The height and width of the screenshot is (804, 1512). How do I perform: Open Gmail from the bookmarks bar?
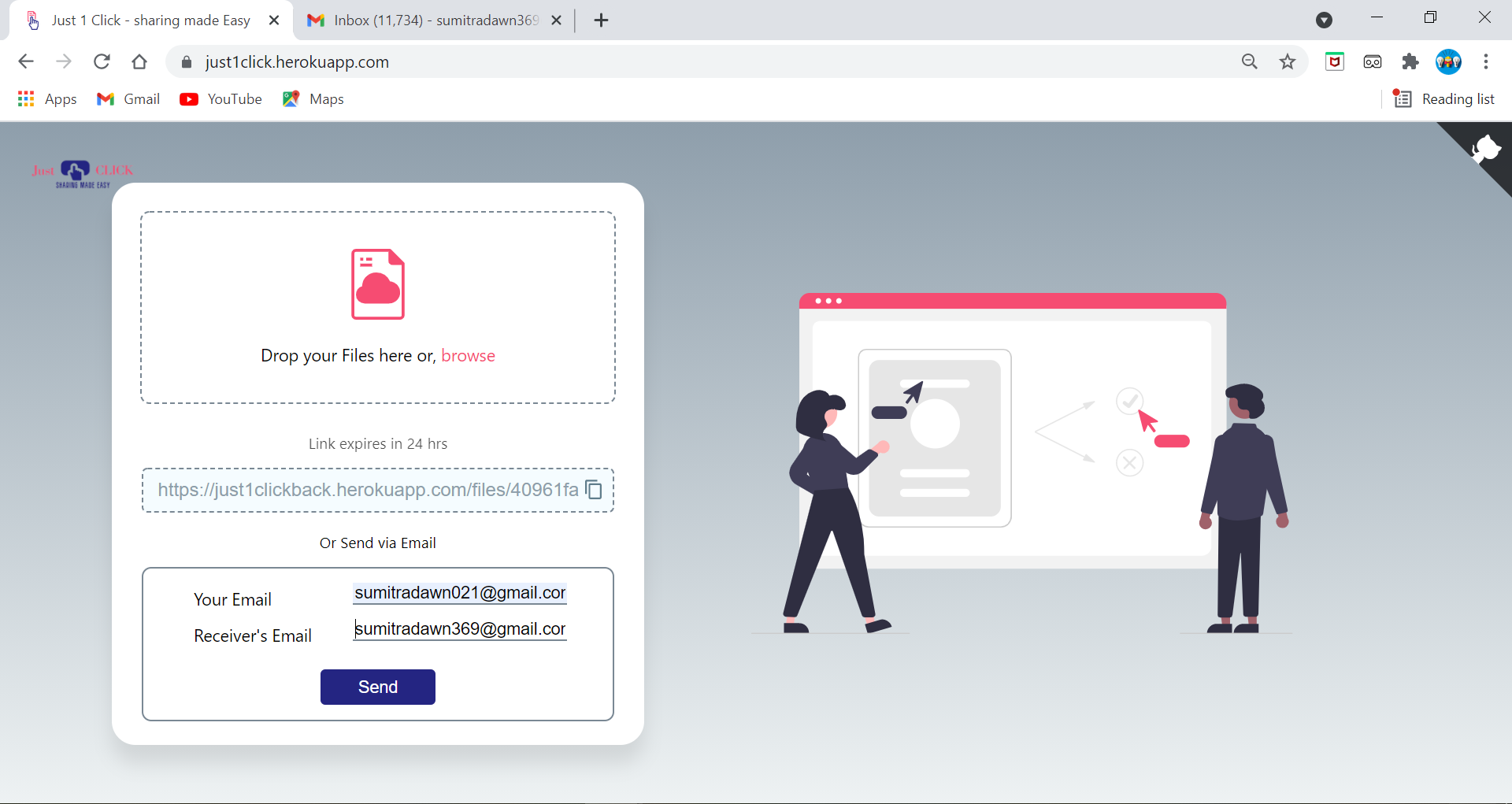(x=128, y=98)
